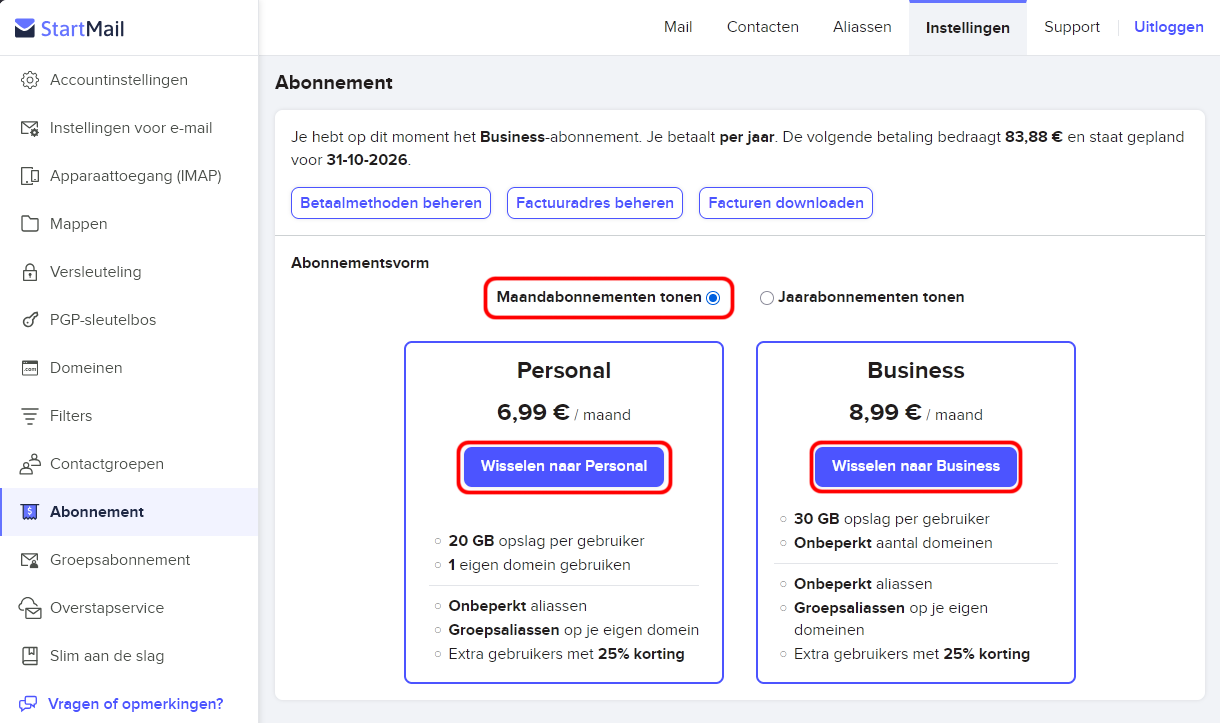Click '20 GB opslag per gebruiker' text
Viewport: 1220px width, 723px height.
(x=546, y=541)
